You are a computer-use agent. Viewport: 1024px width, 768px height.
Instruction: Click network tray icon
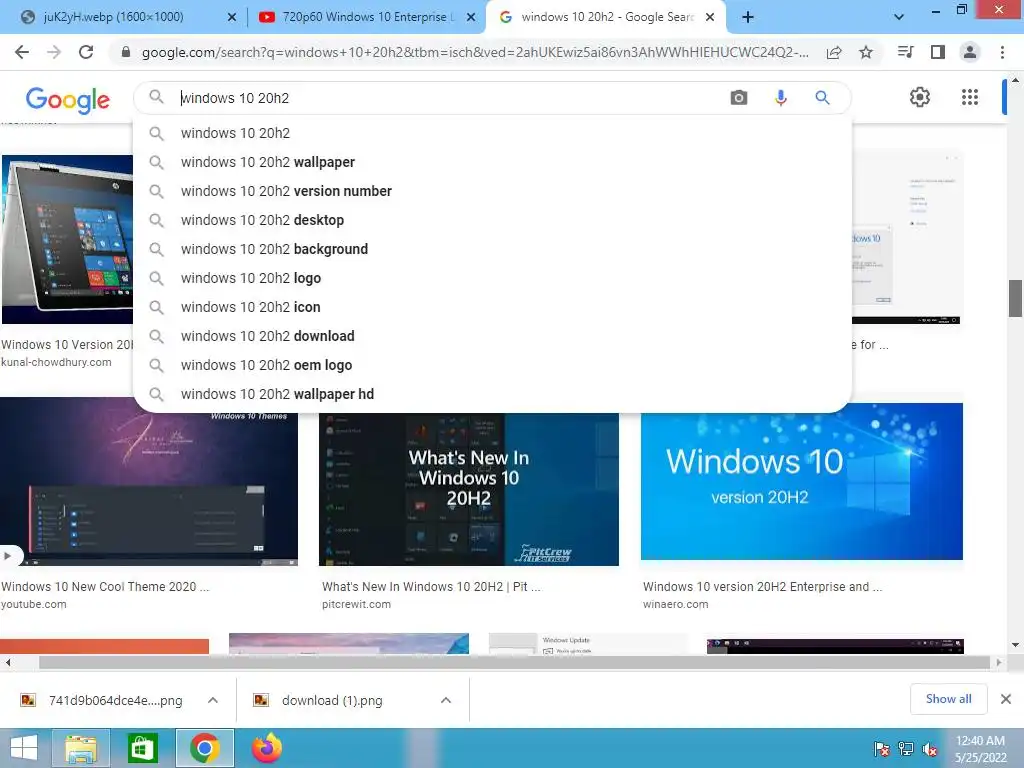906,749
